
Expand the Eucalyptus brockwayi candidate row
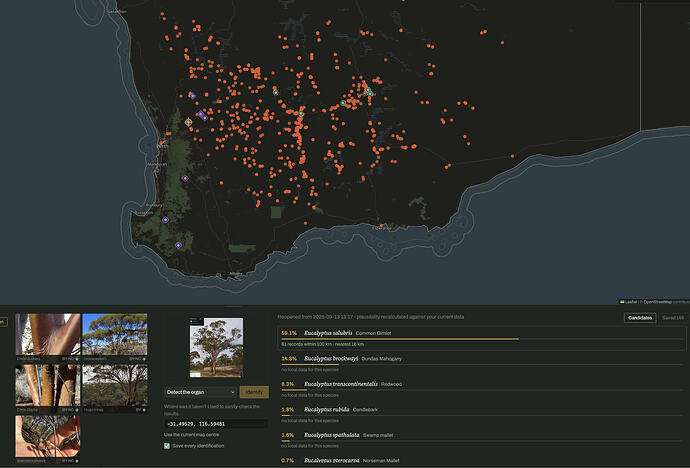481,364
